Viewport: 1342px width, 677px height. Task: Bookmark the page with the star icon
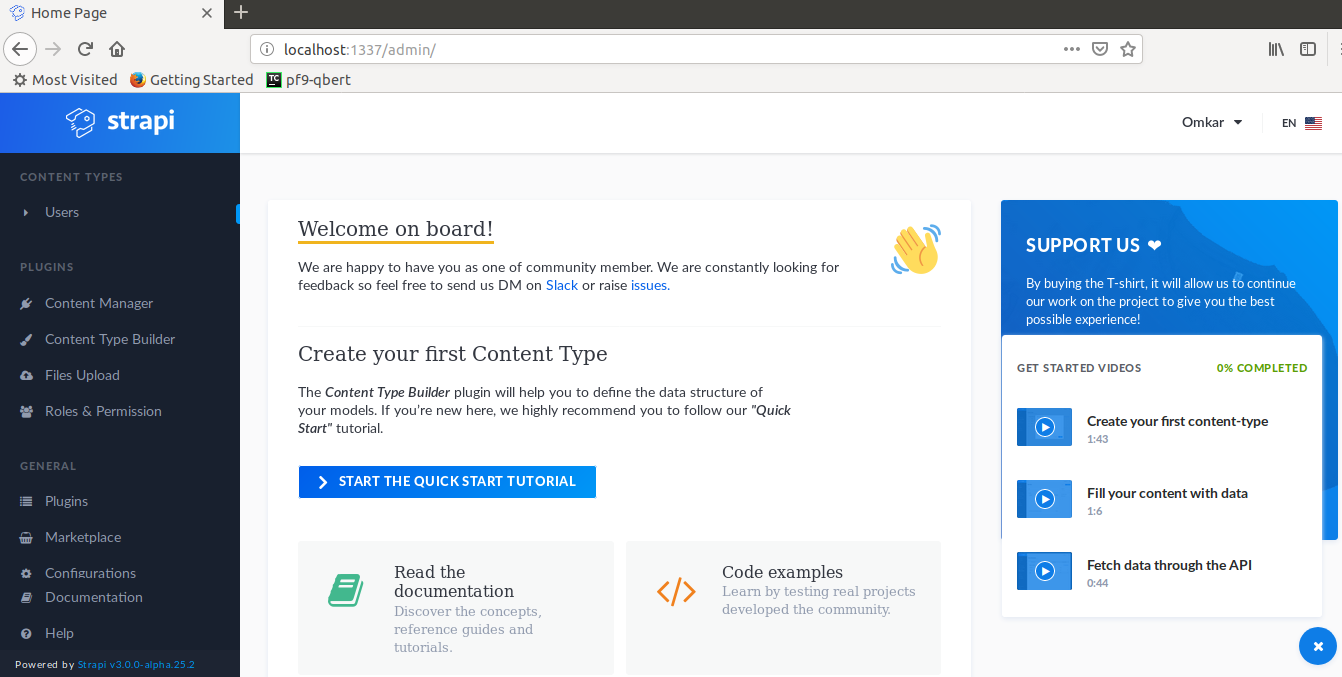pyautogui.click(x=1128, y=48)
